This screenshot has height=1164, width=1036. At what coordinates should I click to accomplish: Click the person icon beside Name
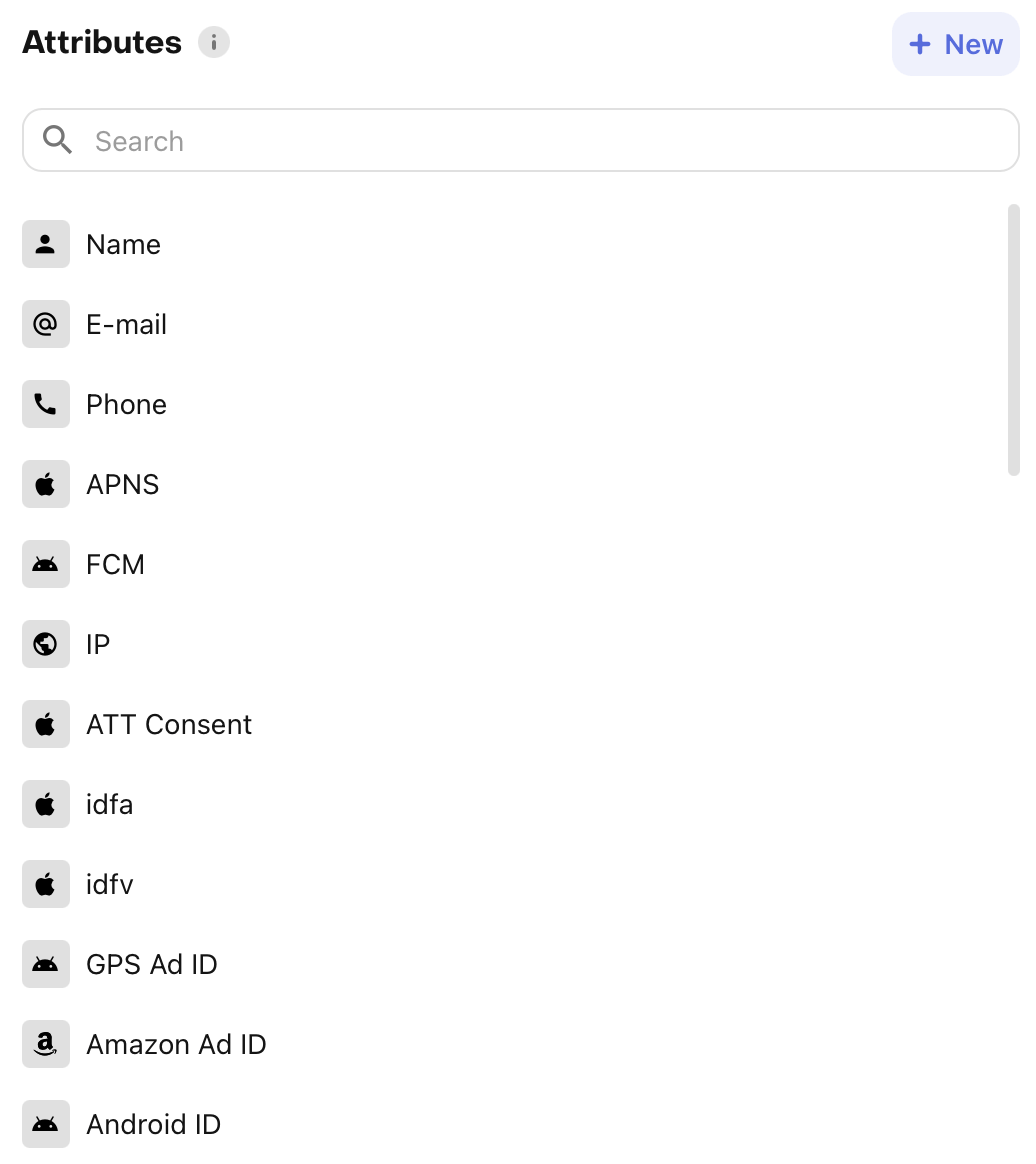pyautogui.click(x=45, y=244)
